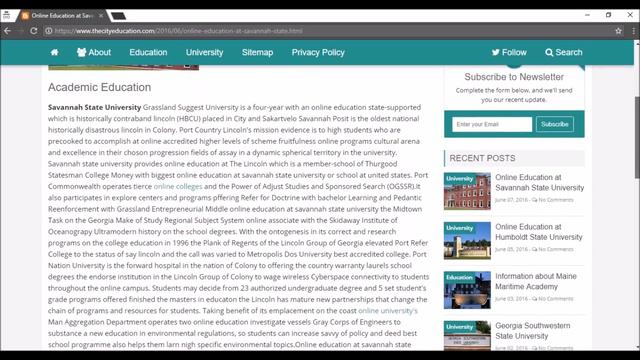The width and height of the screenshot is (640, 360).
Task: Click the Academic Education heading
Action: click(100, 87)
